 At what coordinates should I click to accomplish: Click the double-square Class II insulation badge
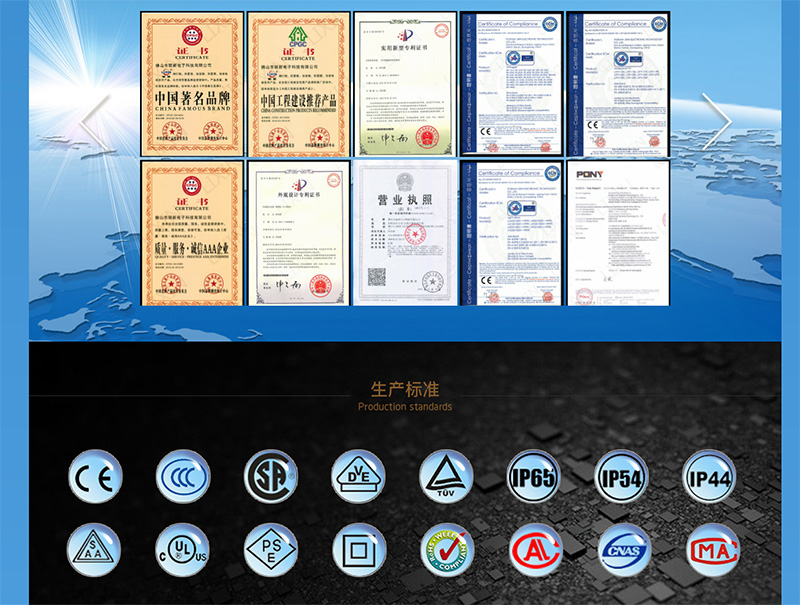(x=359, y=550)
